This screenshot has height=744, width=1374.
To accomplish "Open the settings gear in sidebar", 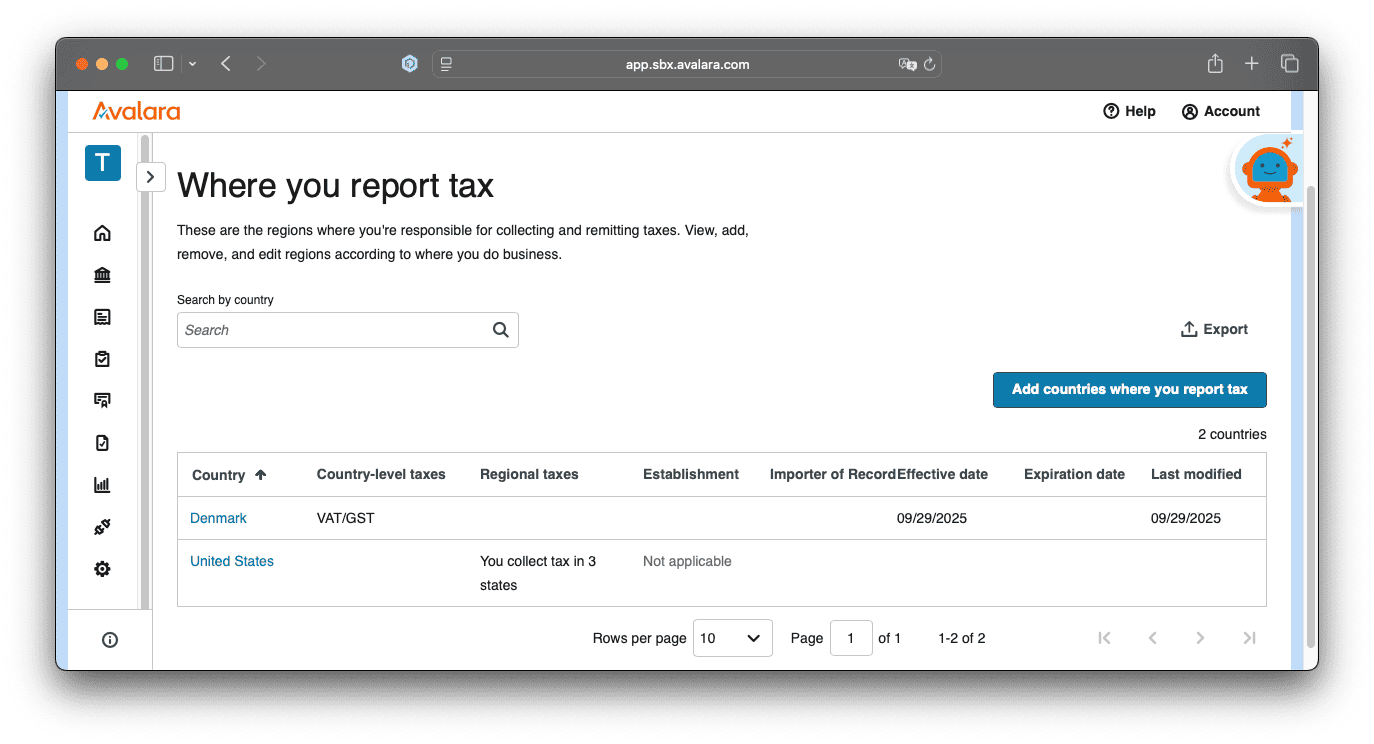I will point(102,569).
